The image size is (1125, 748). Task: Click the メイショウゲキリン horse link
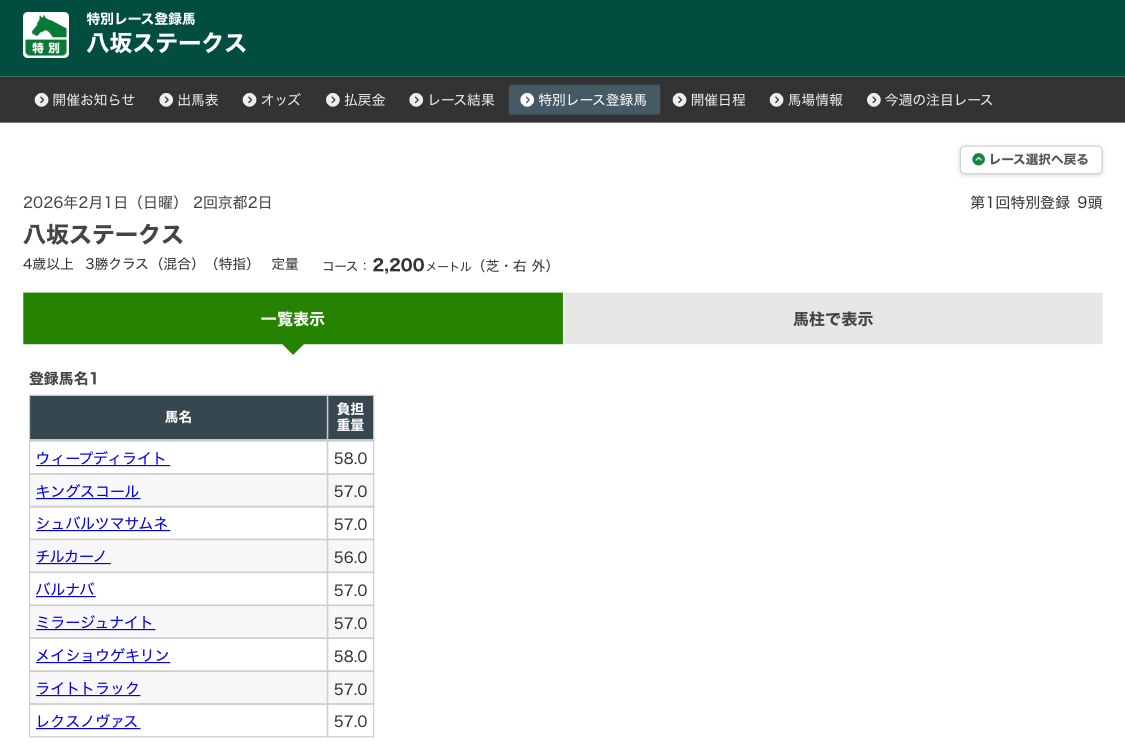103,655
